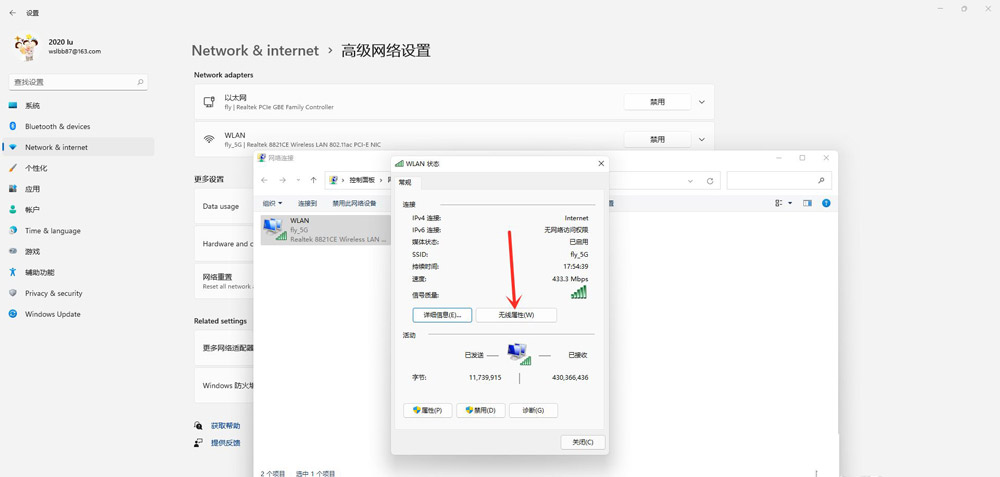Open the 组织 dropdown menu
1000x477 pixels.
click(272, 203)
